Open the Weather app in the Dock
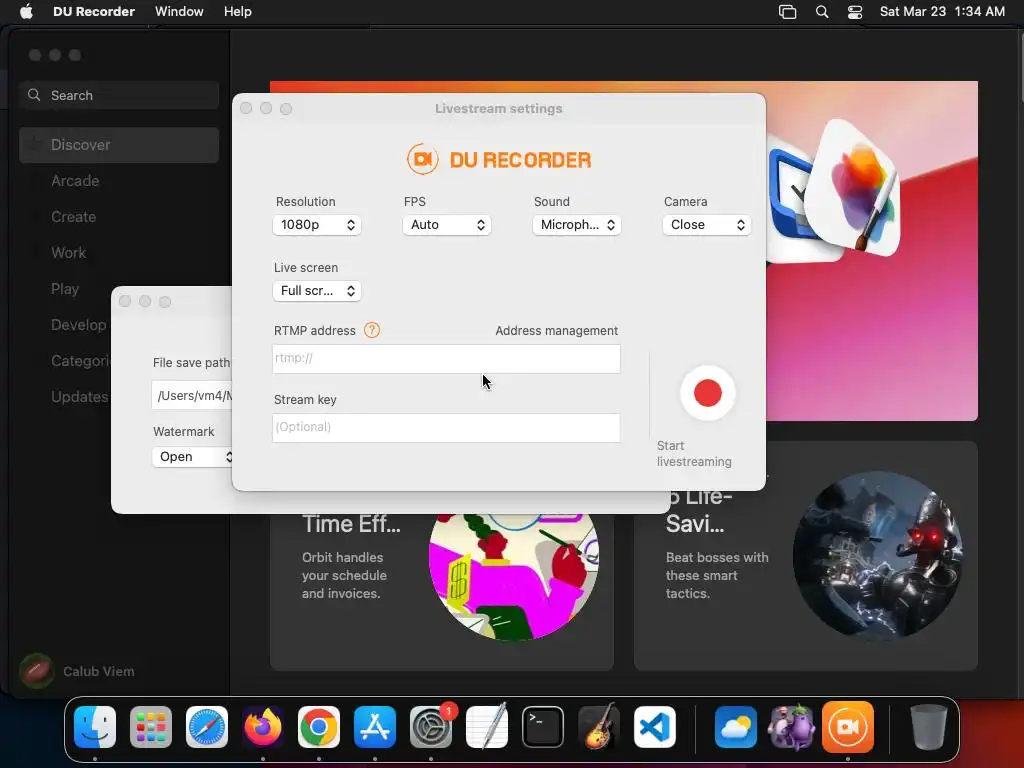This screenshot has height=768, width=1024. point(736,727)
